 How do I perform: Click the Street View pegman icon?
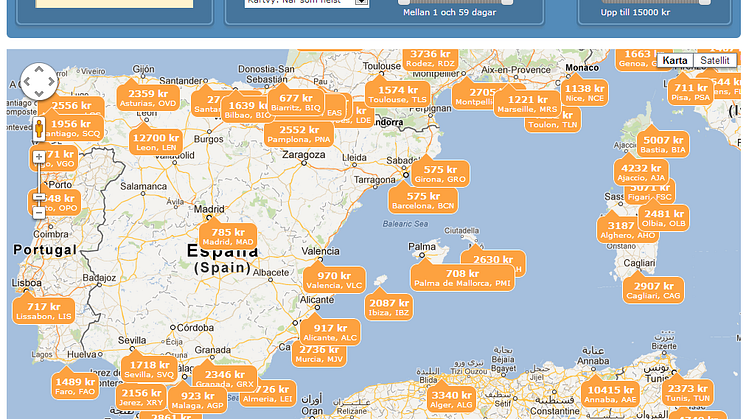coord(39,130)
